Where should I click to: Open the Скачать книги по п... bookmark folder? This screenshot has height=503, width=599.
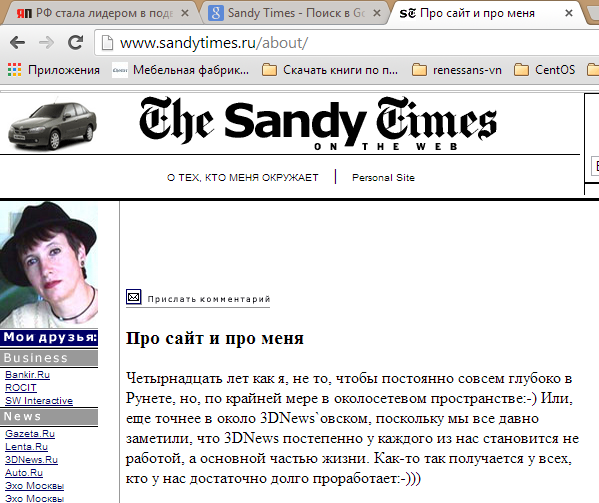(330, 70)
